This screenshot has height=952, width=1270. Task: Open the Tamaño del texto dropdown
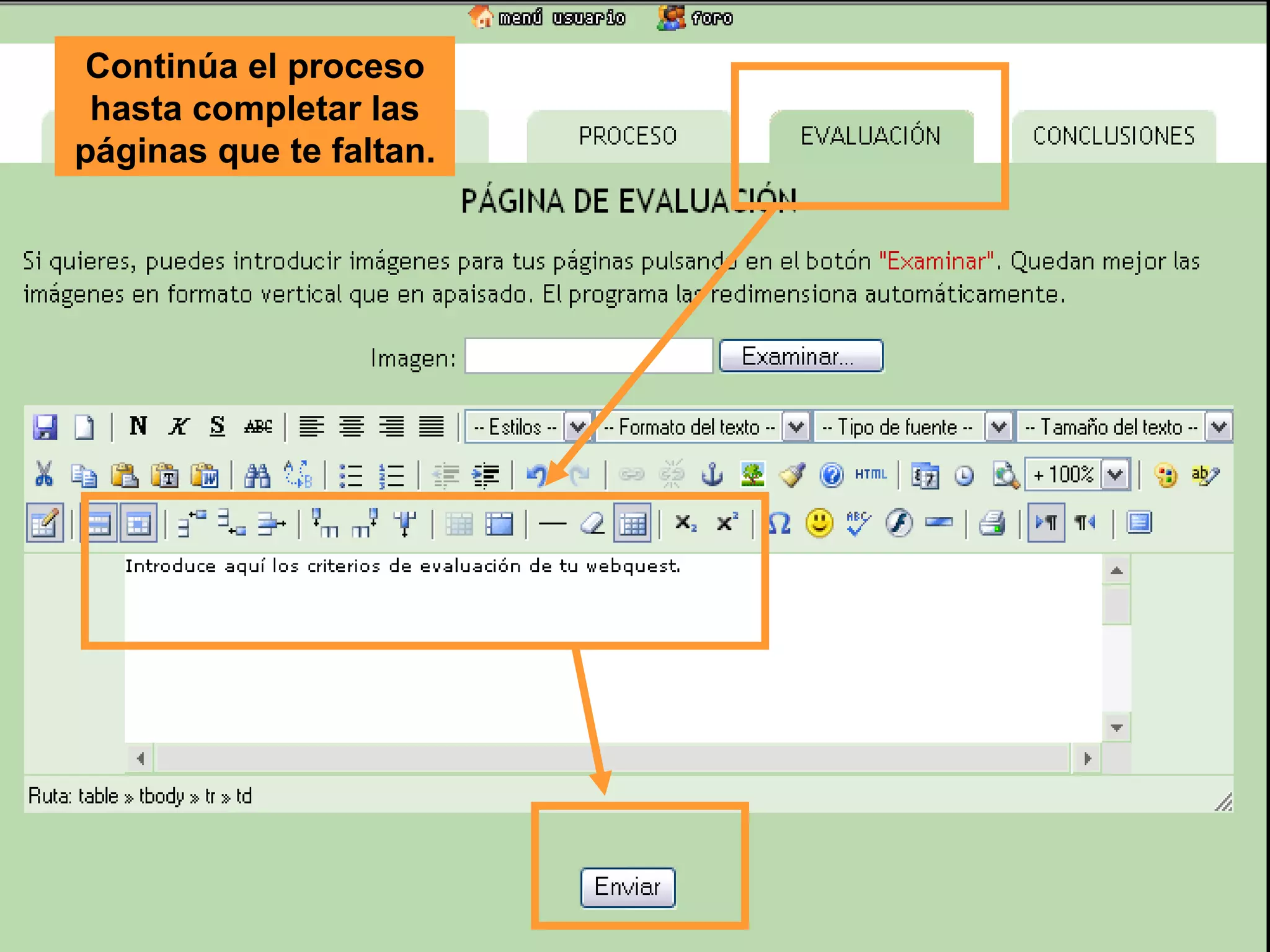[1124, 427]
